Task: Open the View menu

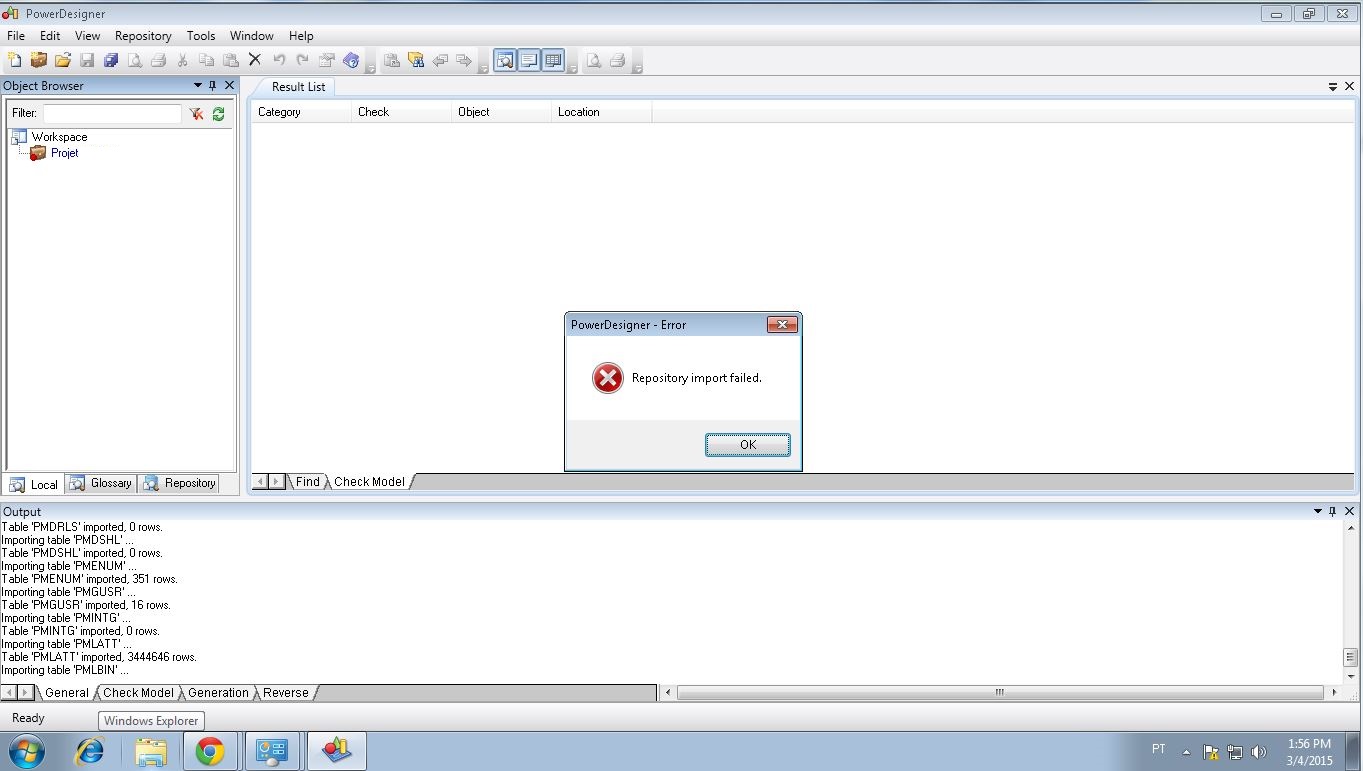Action: point(88,36)
